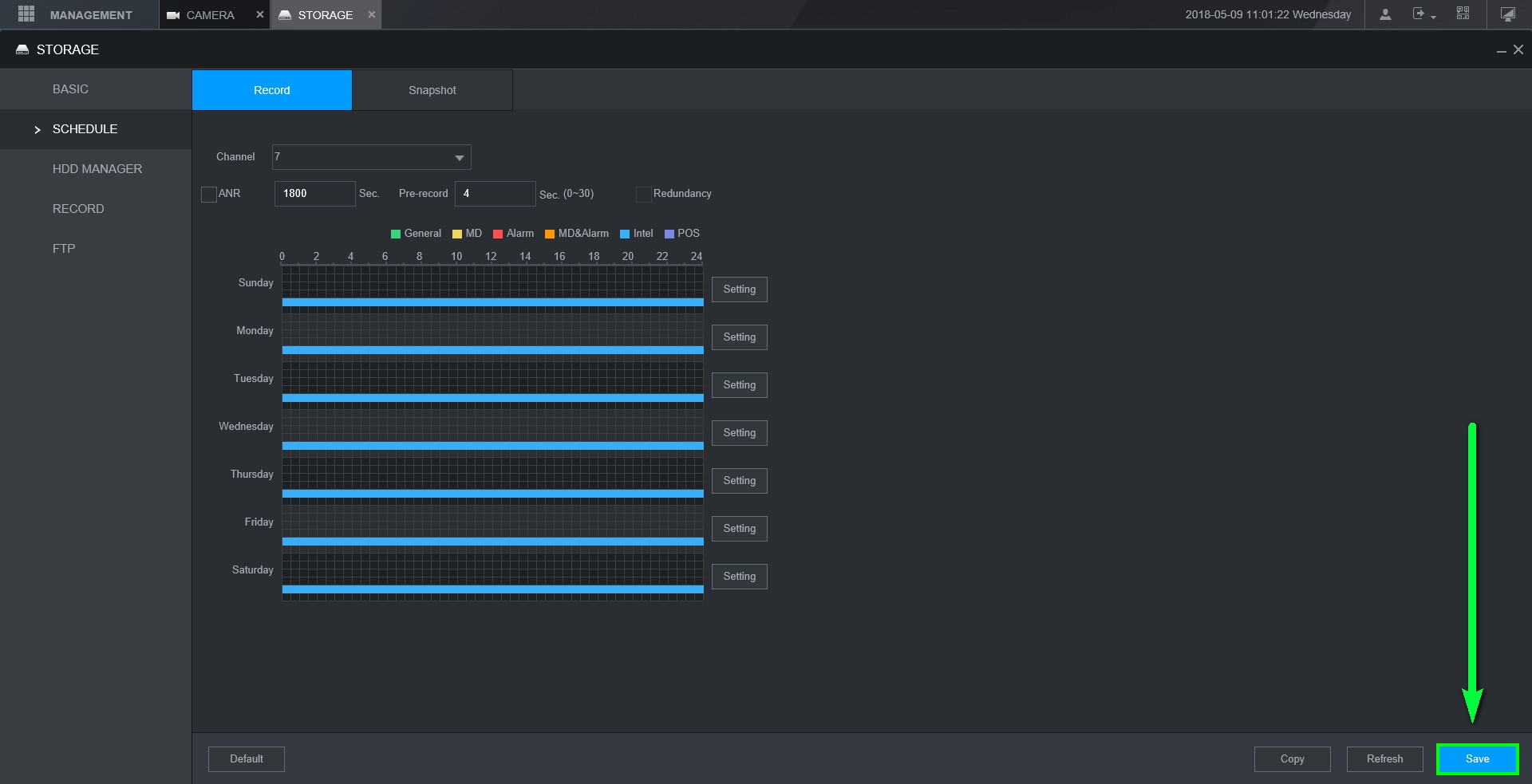Click the Pre-record seconds input field
The height and width of the screenshot is (784, 1532).
tap(495, 194)
